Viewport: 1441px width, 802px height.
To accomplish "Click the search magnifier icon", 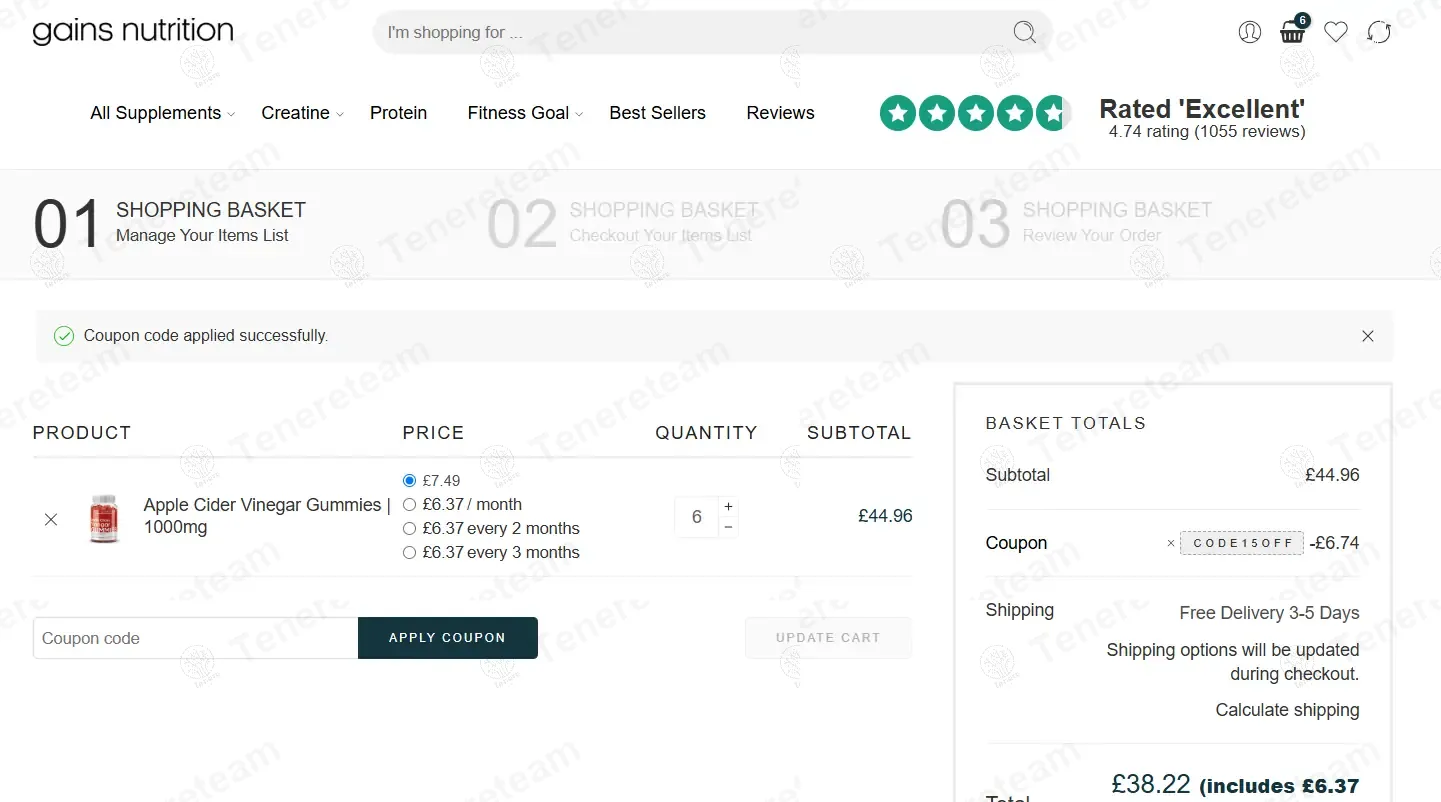I will click(x=1025, y=32).
